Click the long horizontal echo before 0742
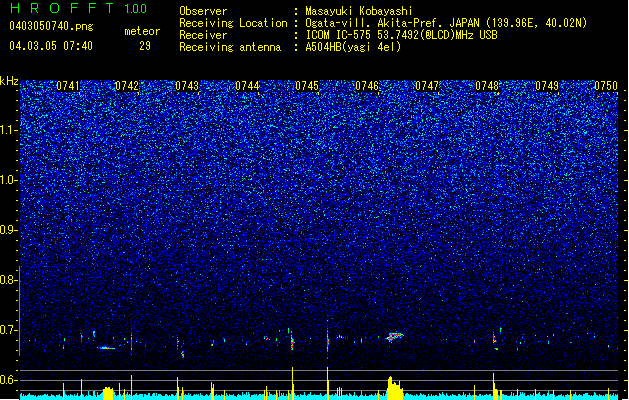 107,348
